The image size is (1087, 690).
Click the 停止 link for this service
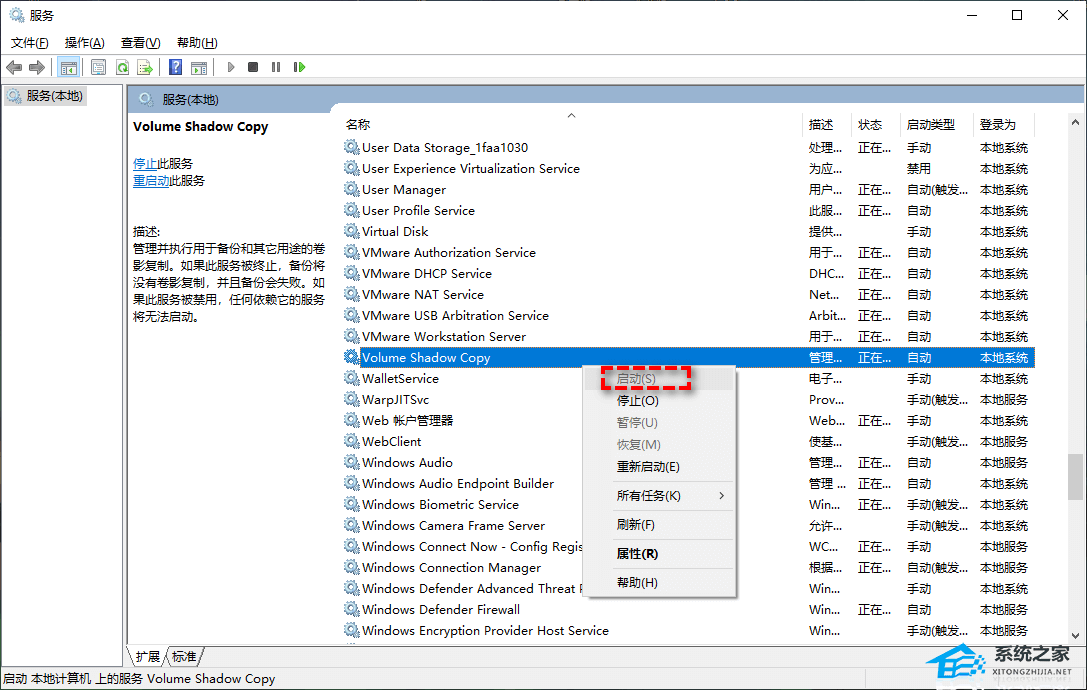pyautogui.click(x=145, y=164)
